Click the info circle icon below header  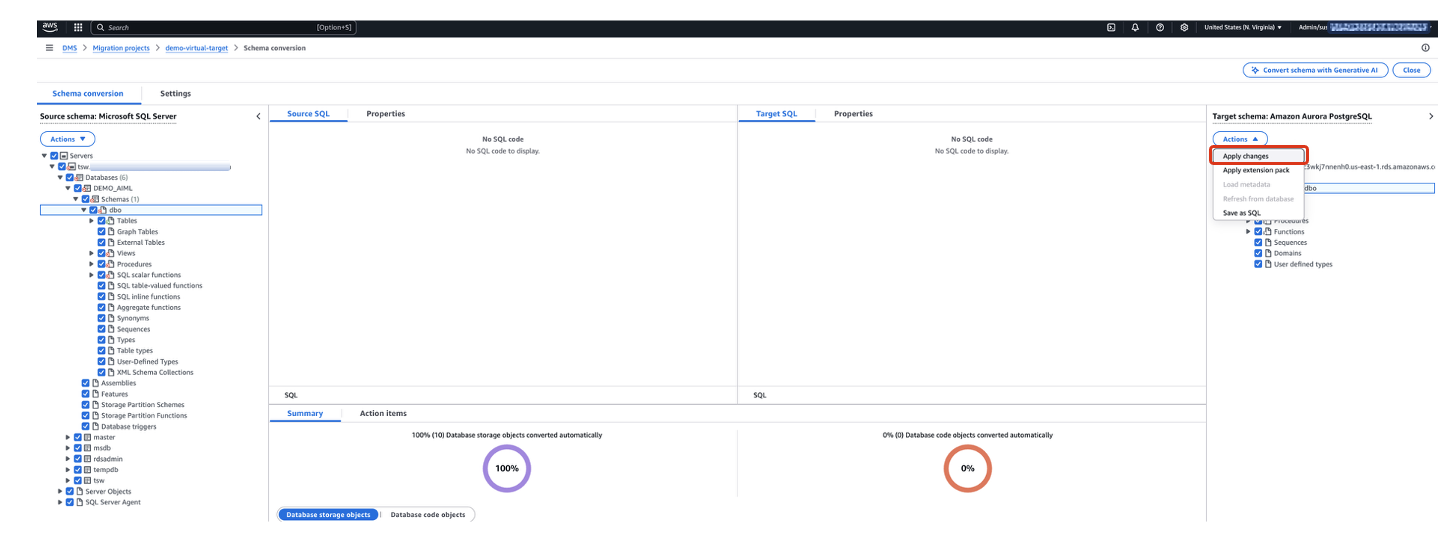tap(1425, 48)
